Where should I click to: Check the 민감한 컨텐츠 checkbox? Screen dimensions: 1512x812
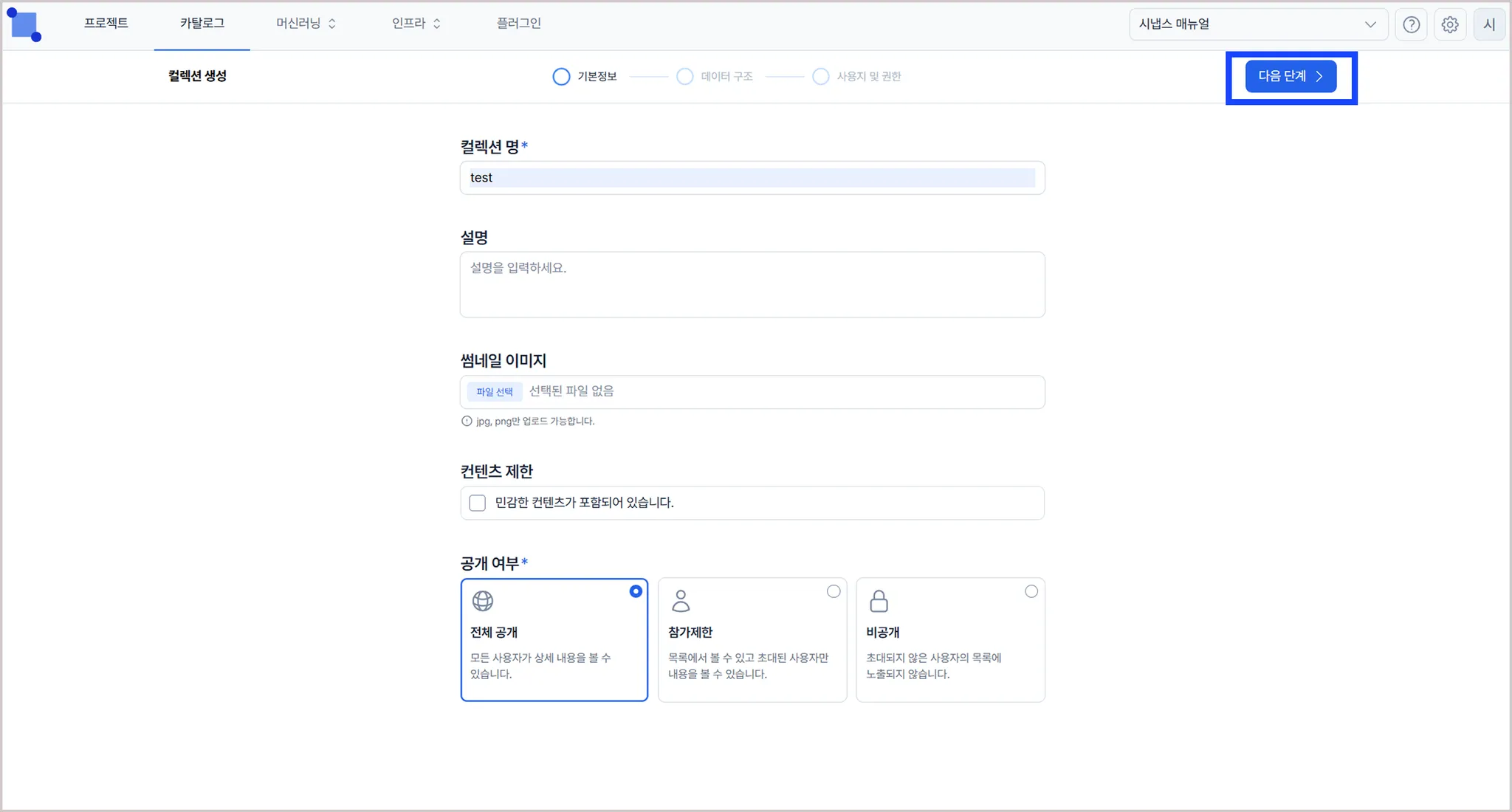[478, 503]
